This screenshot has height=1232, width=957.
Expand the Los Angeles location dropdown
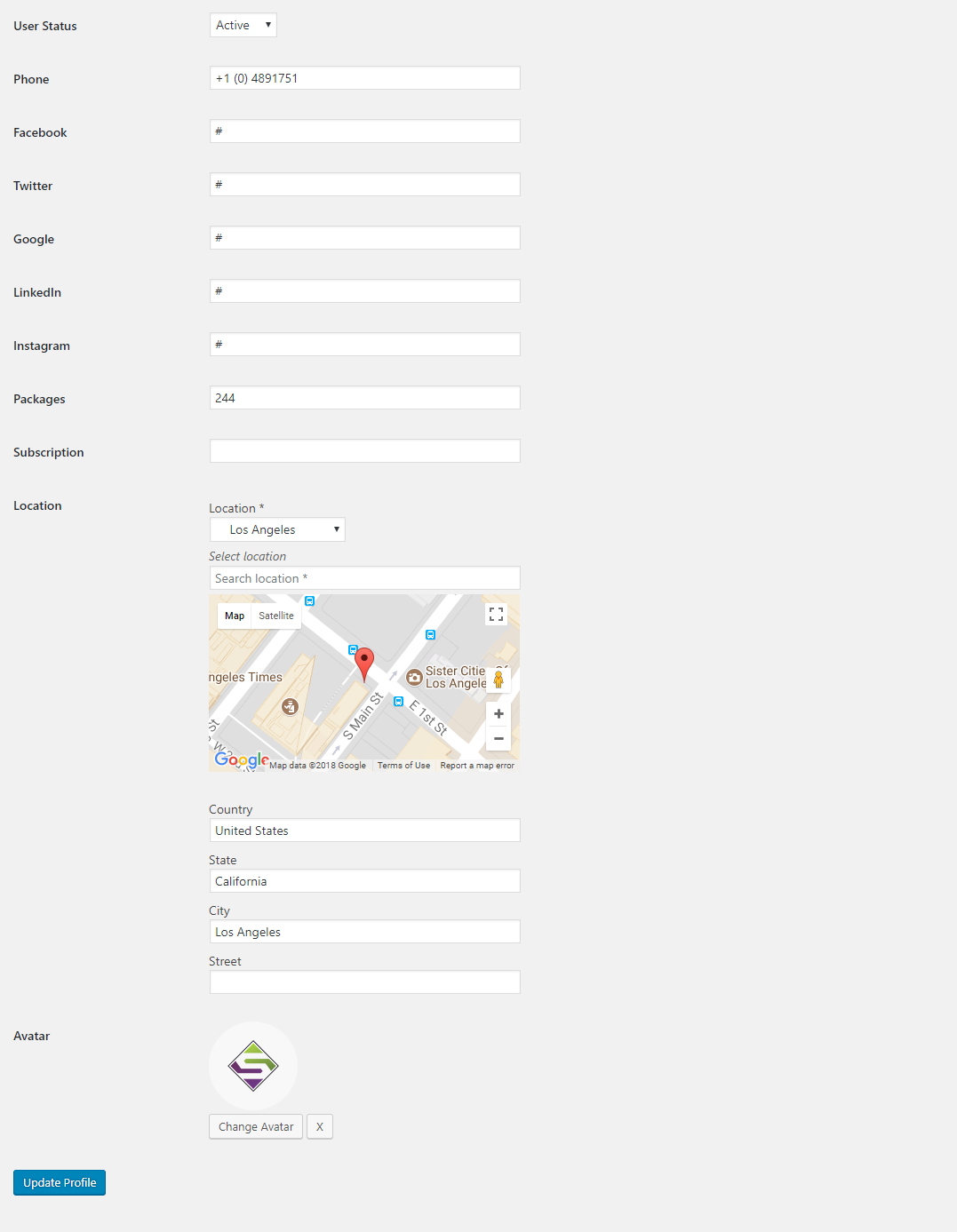click(x=277, y=529)
